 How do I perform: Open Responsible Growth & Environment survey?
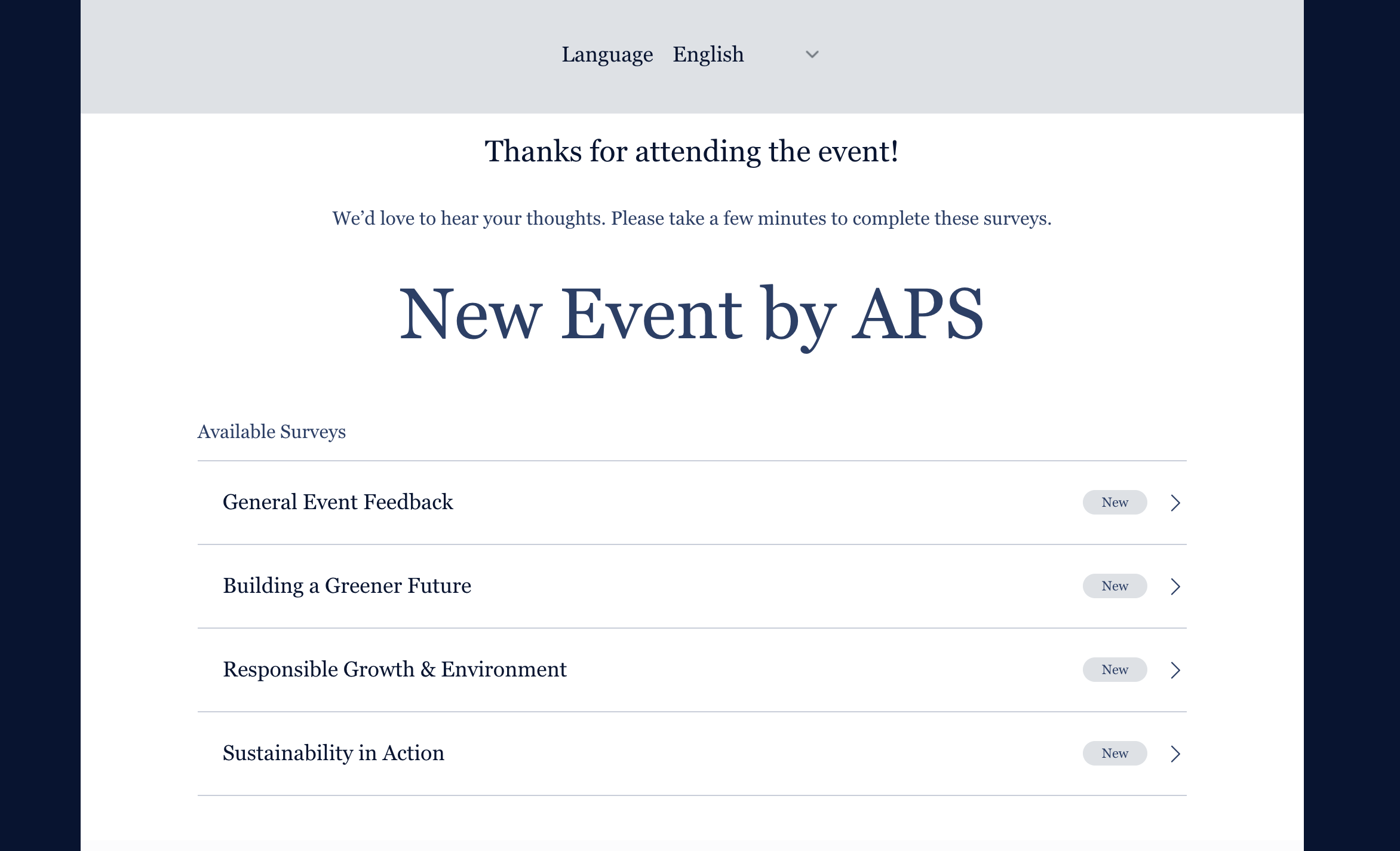point(394,669)
